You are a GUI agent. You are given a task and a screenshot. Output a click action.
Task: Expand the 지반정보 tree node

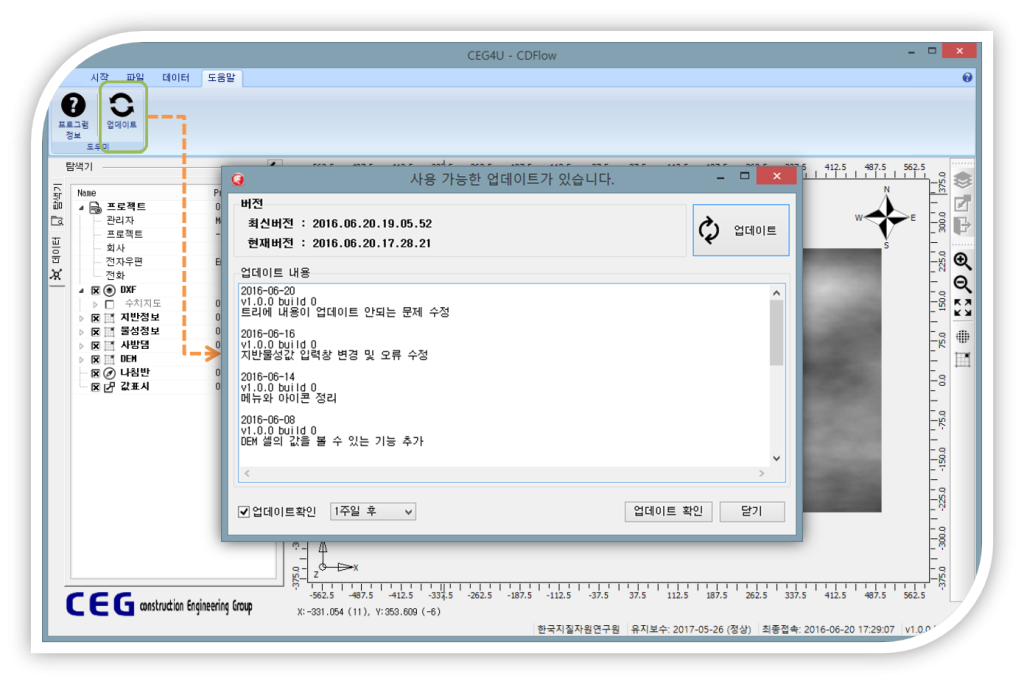click(82, 318)
